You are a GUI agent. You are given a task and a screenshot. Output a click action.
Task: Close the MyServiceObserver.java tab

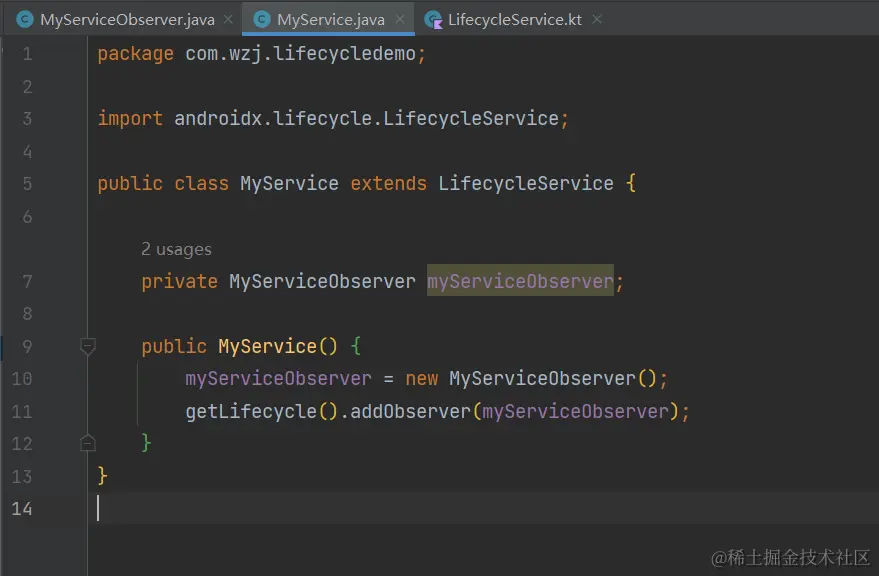click(x=228, y=19)
